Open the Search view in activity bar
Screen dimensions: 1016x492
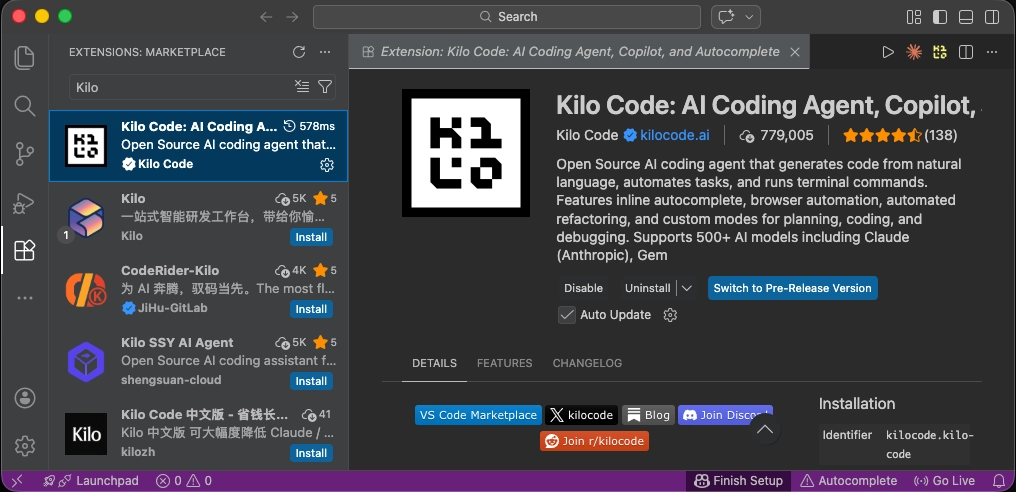[x=25, y=106]
